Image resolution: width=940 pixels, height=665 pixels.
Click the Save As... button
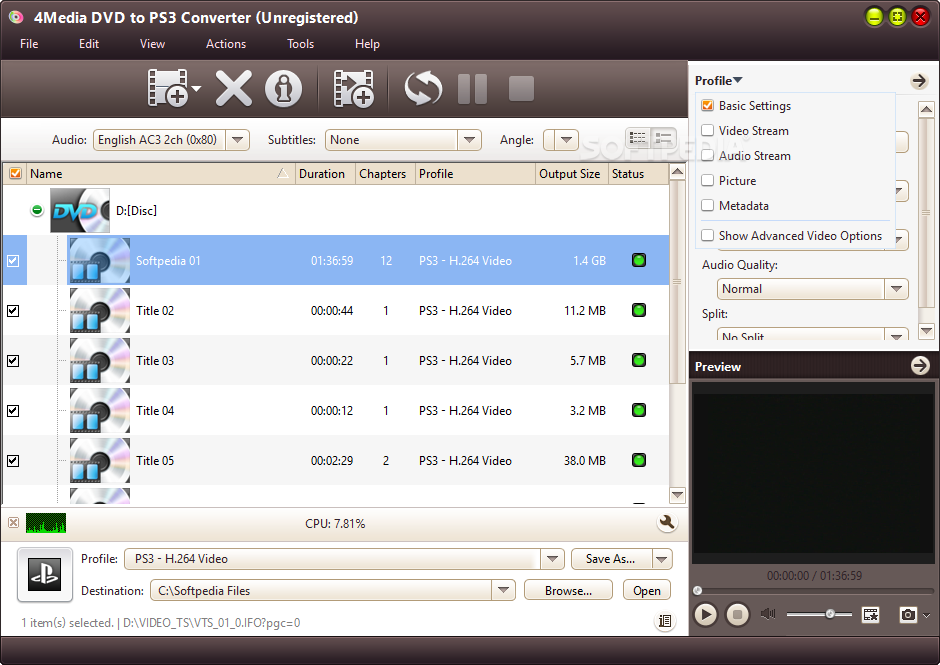click(611, 559)
